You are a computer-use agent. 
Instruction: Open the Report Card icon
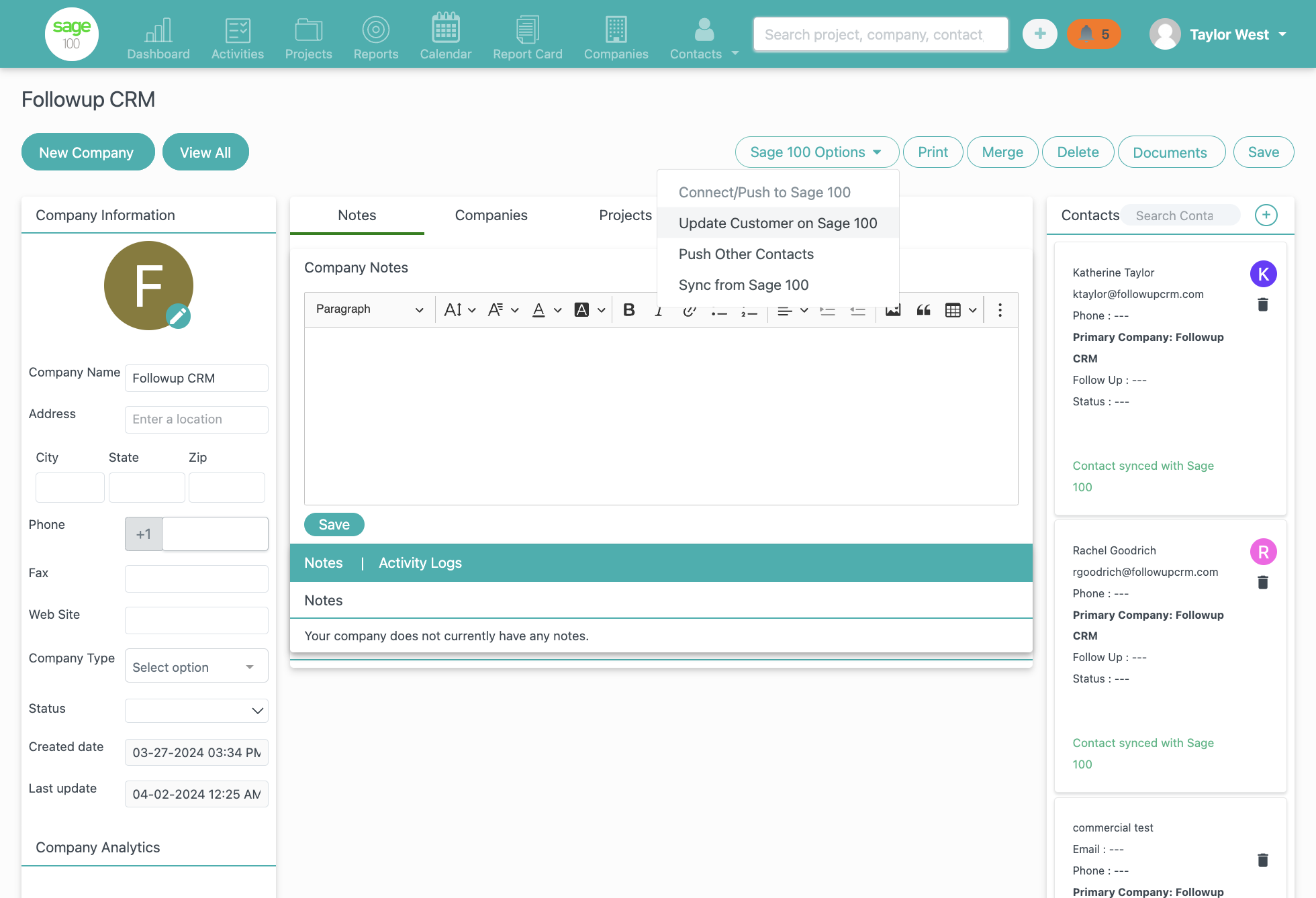click(528, 38)
